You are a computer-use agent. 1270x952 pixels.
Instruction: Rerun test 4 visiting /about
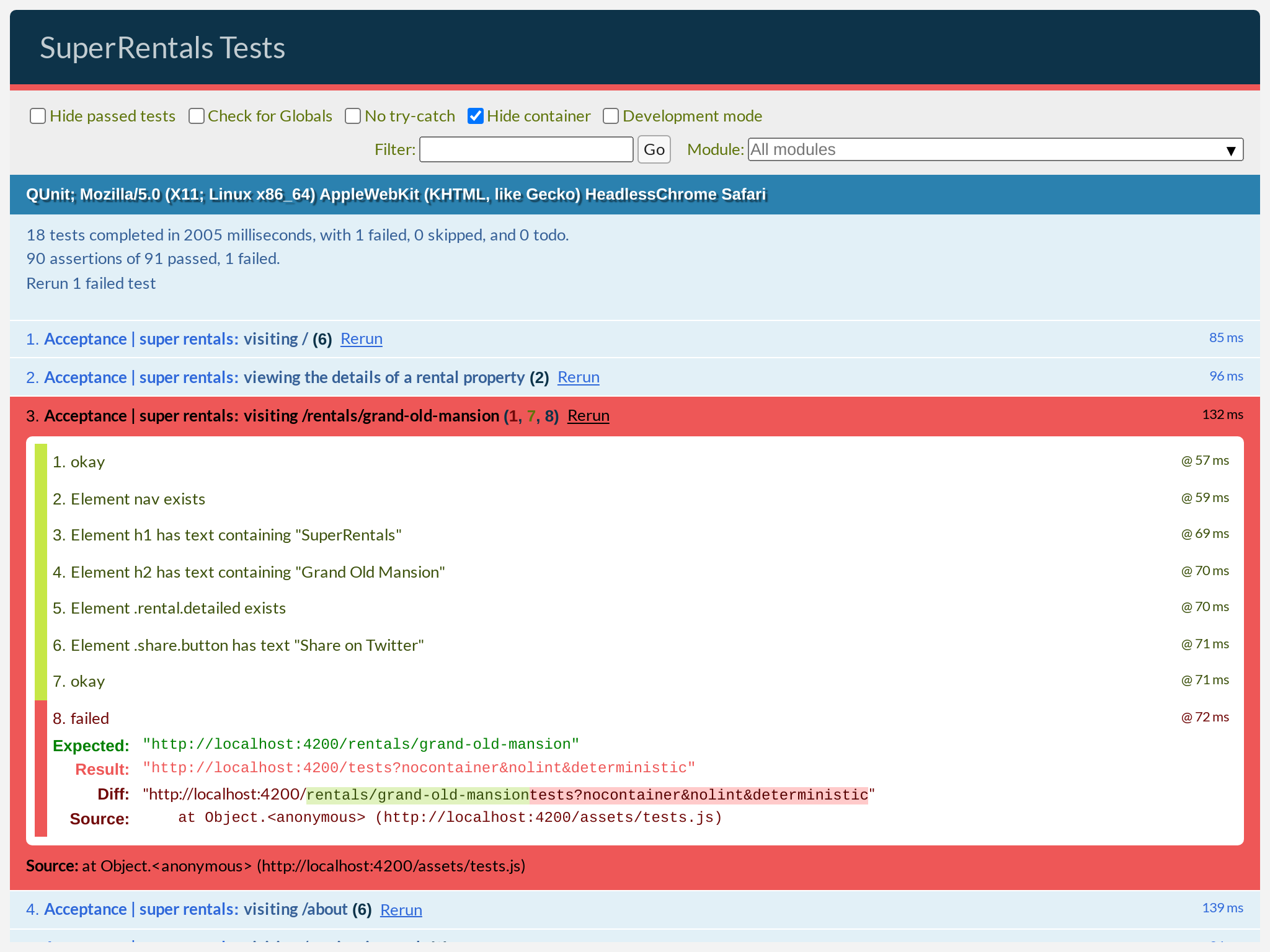coord(401,910)
